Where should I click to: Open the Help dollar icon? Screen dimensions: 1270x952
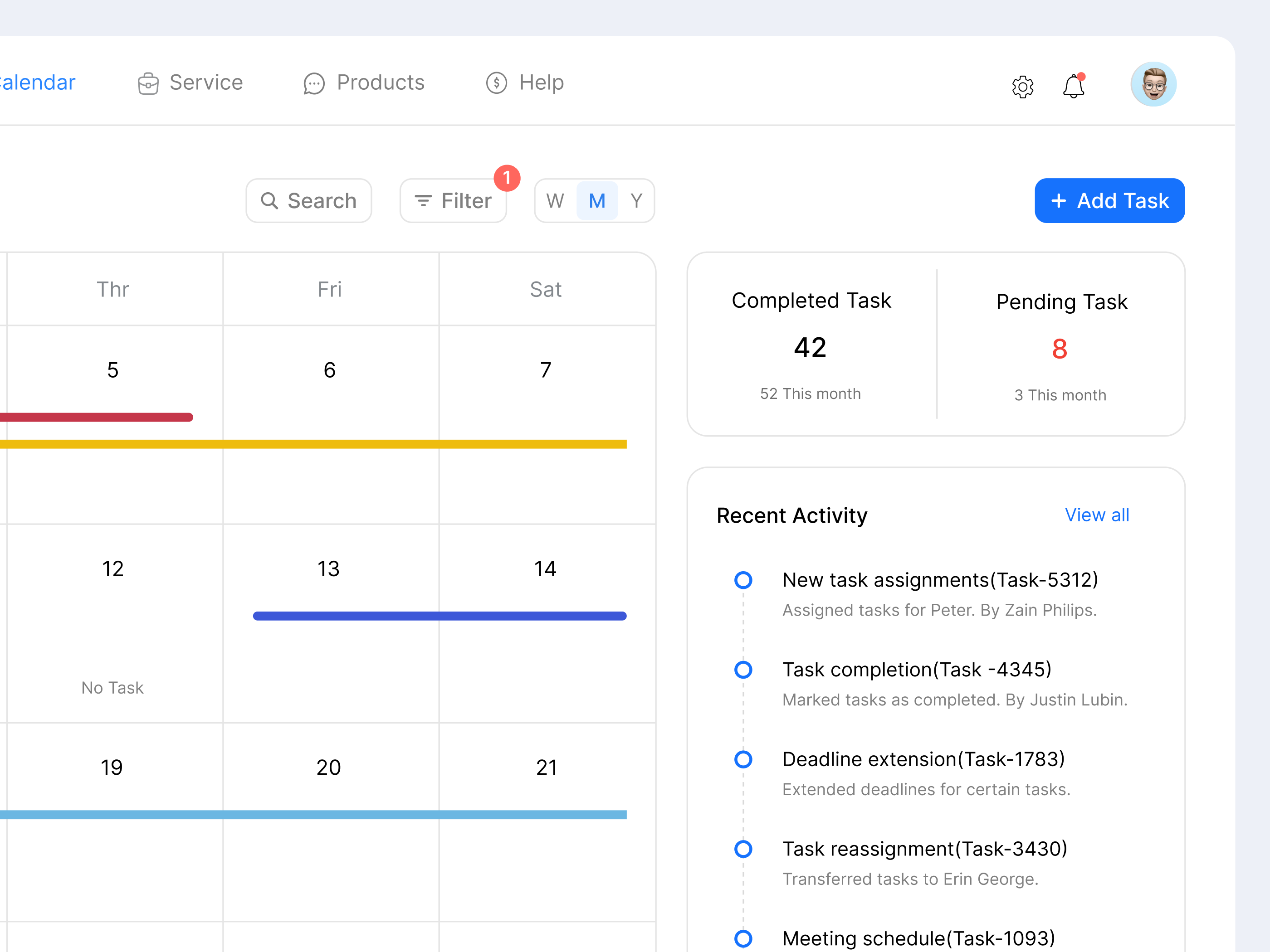pyautogui.click(x=496, y=83)
